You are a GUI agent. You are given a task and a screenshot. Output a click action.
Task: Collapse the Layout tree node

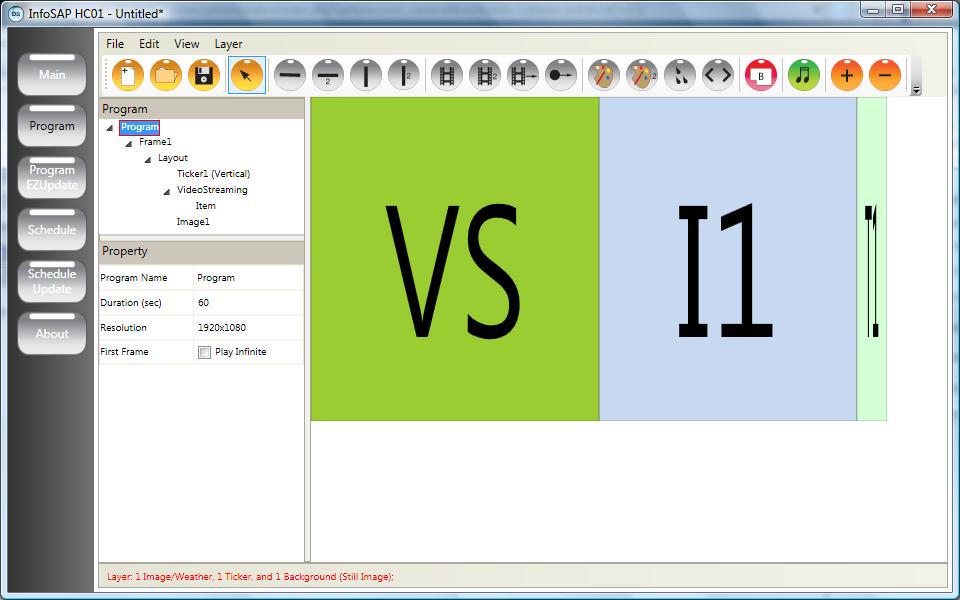[148, 159]
